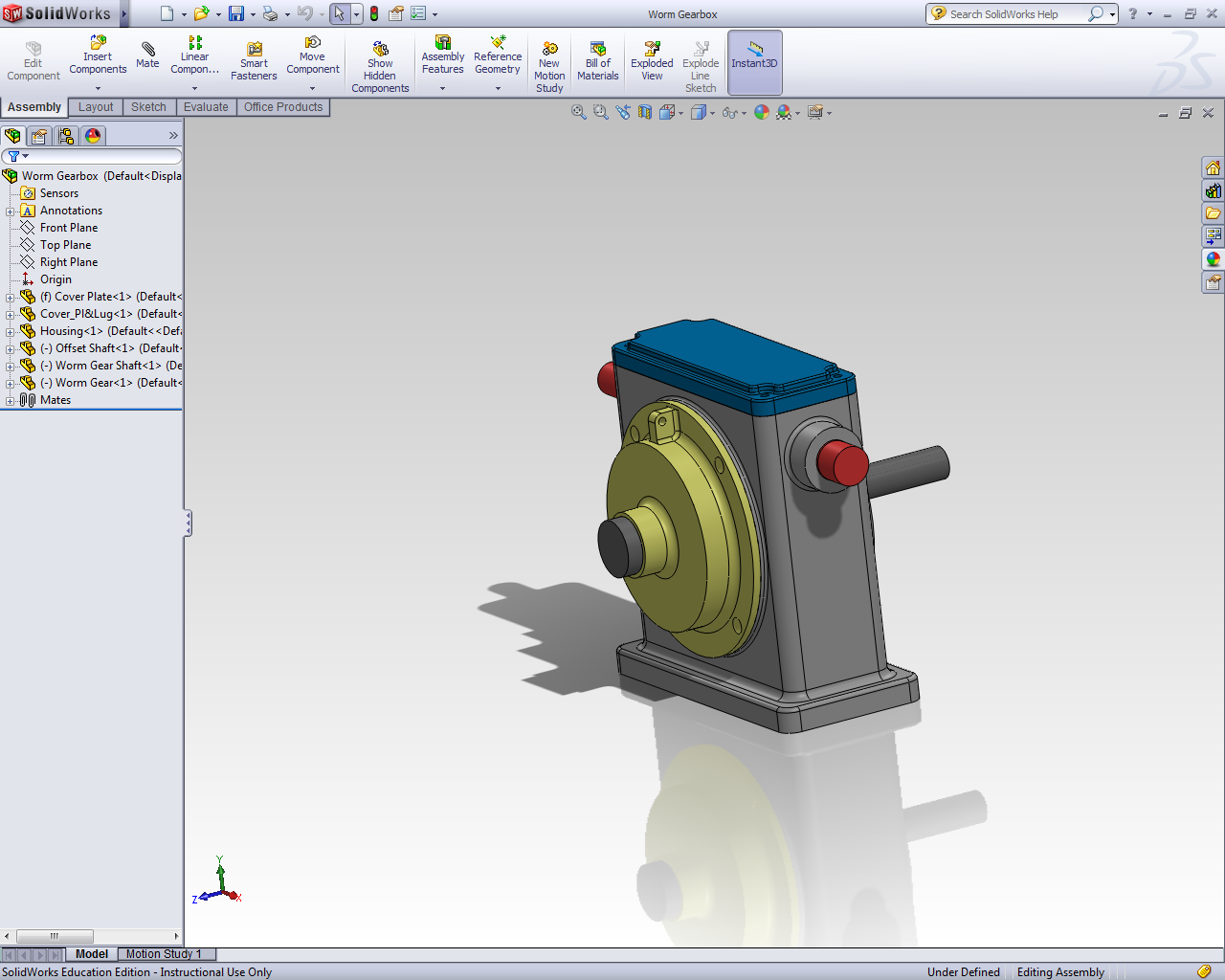Click the Edit Appearance color sphere in view toolbar

(x=762, y=112)
